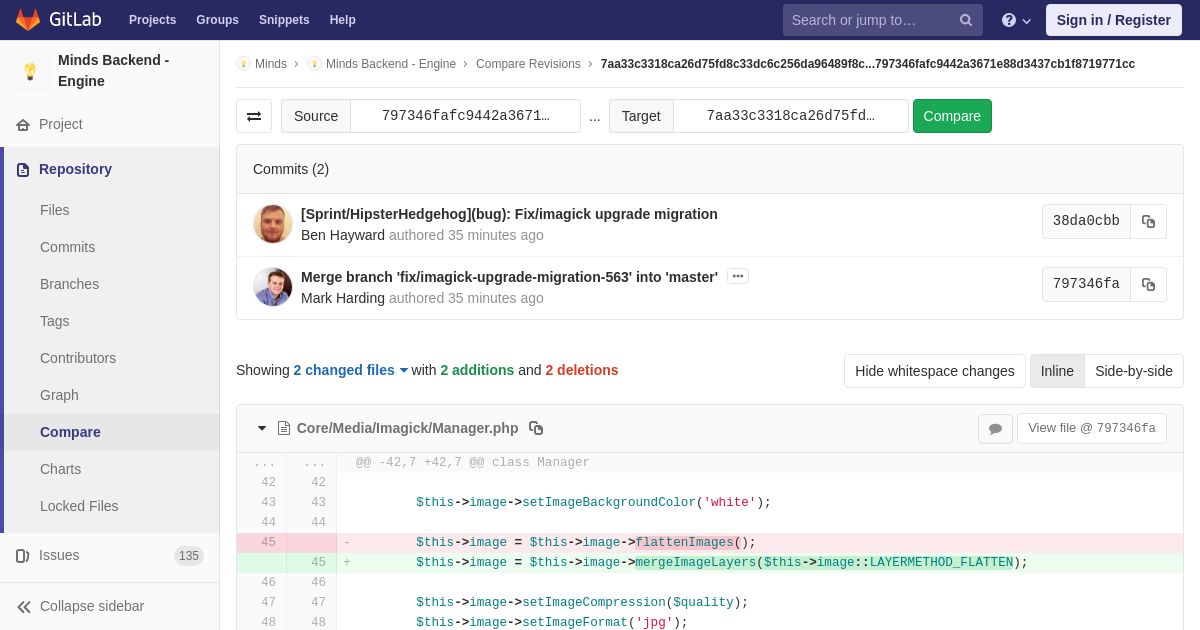Click Minds breadcrumb lightbulb icon
Viewport: 1200px width, 630px height.
coord(243,64)
